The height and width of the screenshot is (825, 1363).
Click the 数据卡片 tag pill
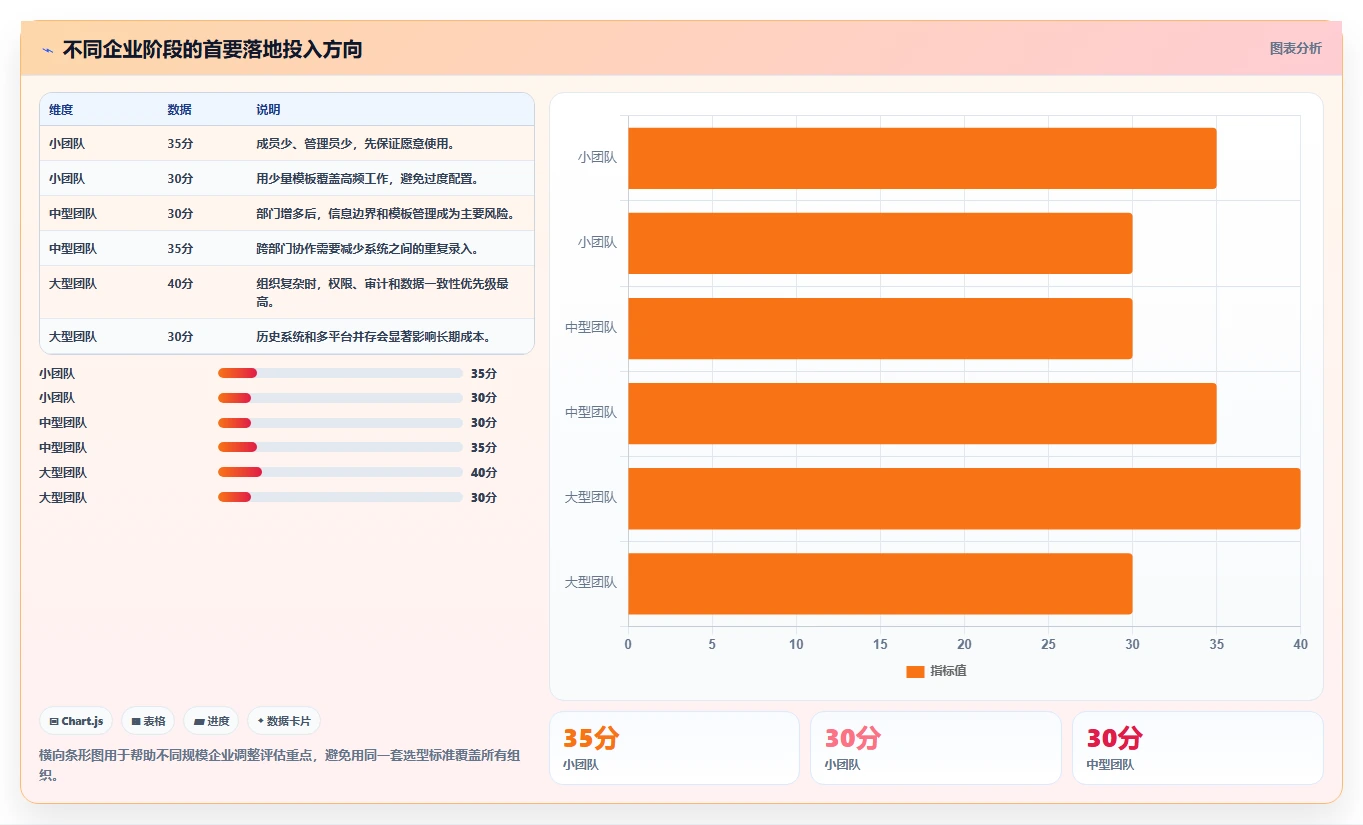click(284, 721)
